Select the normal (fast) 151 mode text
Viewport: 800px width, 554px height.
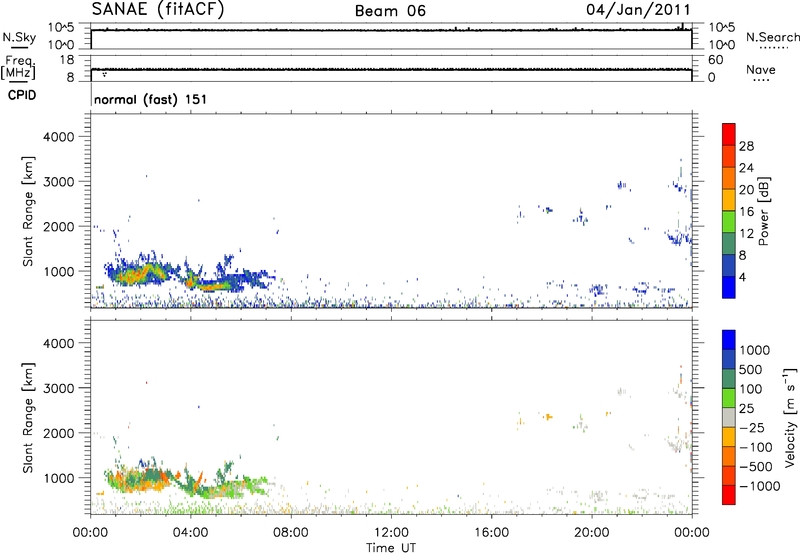[x=151, y=99]
